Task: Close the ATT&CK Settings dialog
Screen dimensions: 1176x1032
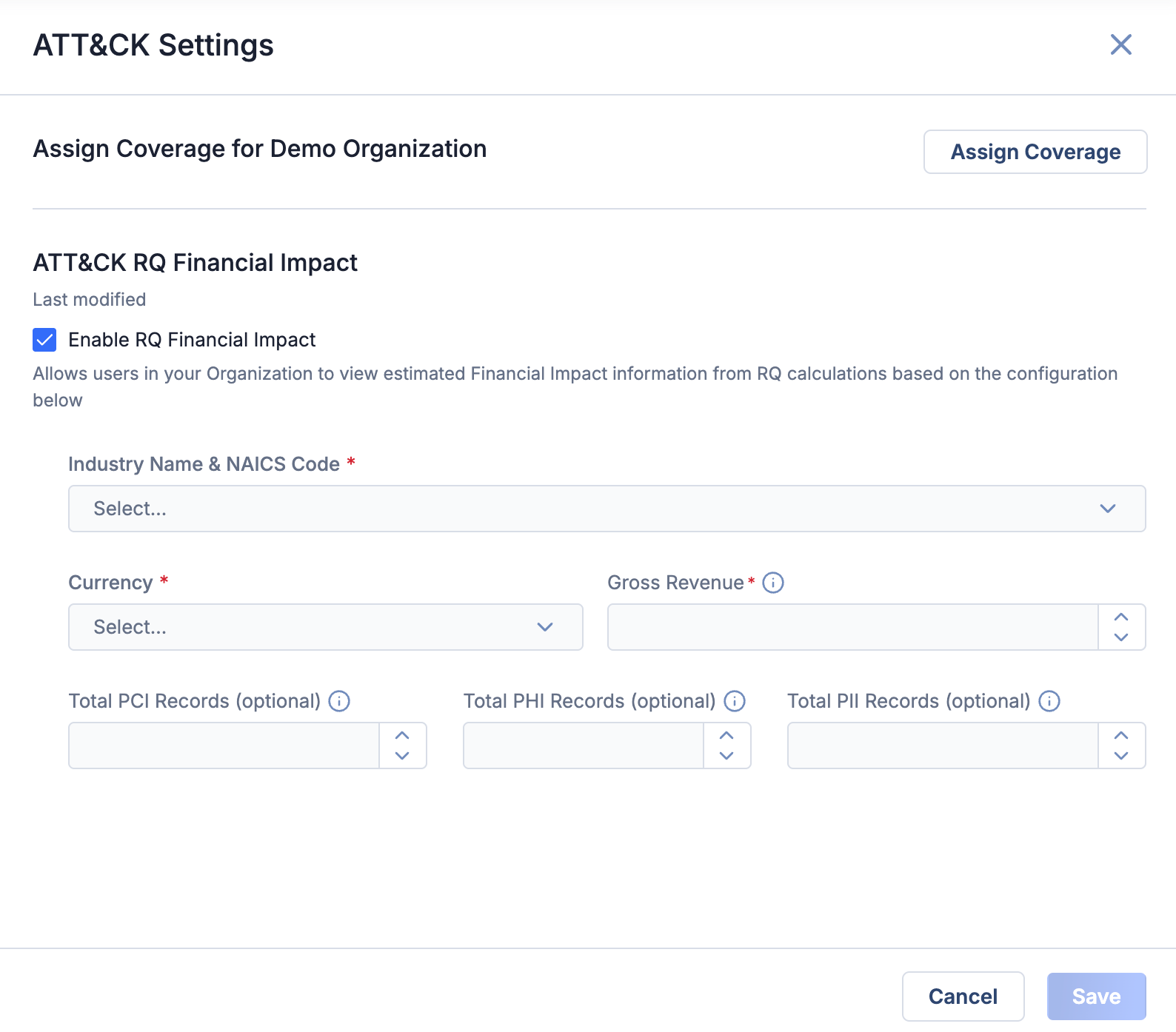Action: click(1120, 44)
